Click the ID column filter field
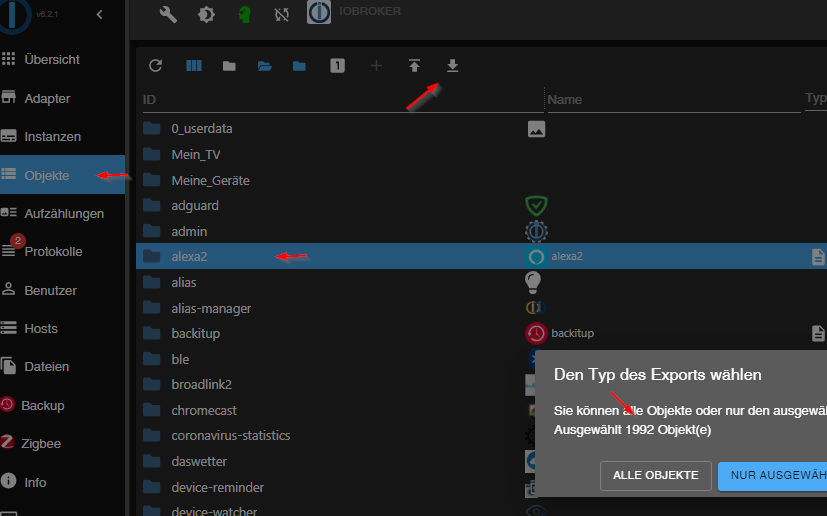The height and width of the screenshot is (516, 827). pyautogui.click(x=343, y=100)
